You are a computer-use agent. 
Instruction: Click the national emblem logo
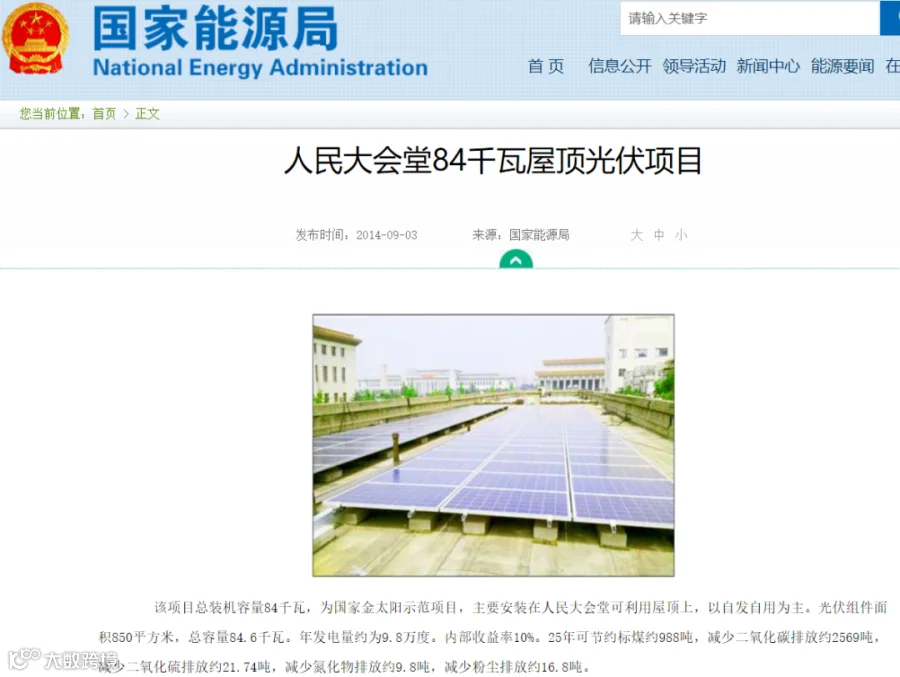pos(36,38)
